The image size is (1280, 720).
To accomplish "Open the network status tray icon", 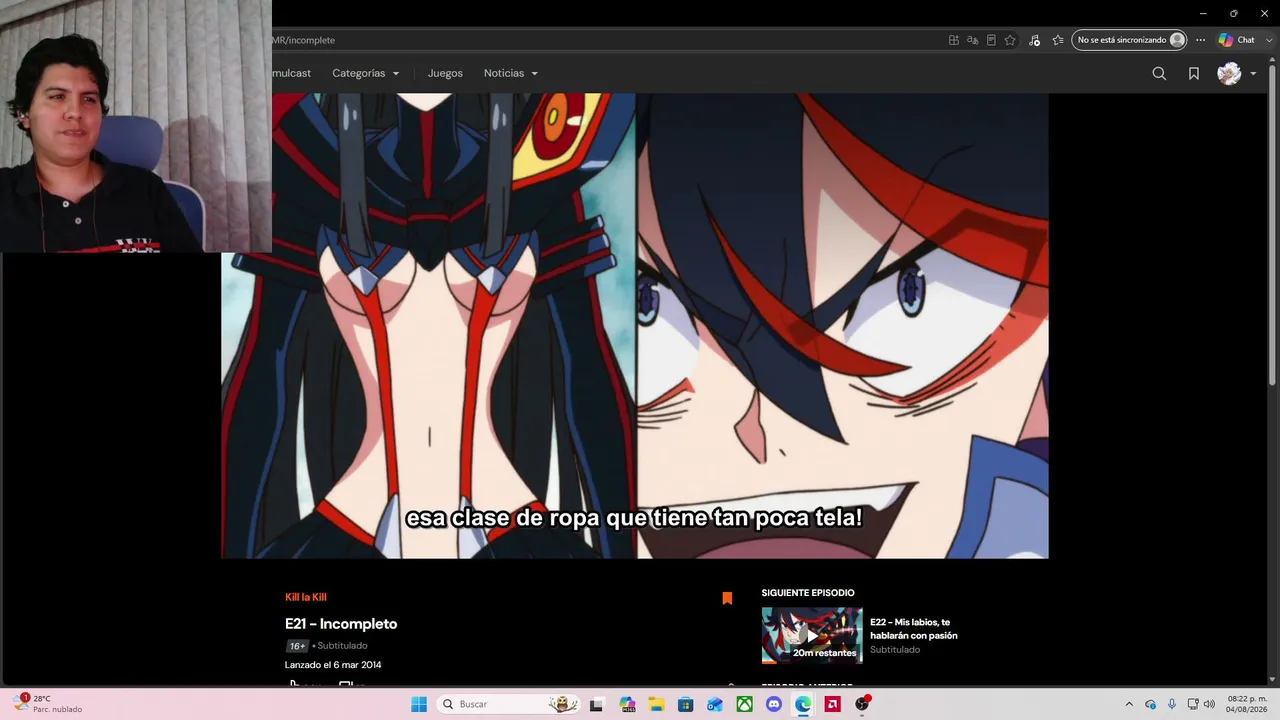I will click(x=1193, y=704).
